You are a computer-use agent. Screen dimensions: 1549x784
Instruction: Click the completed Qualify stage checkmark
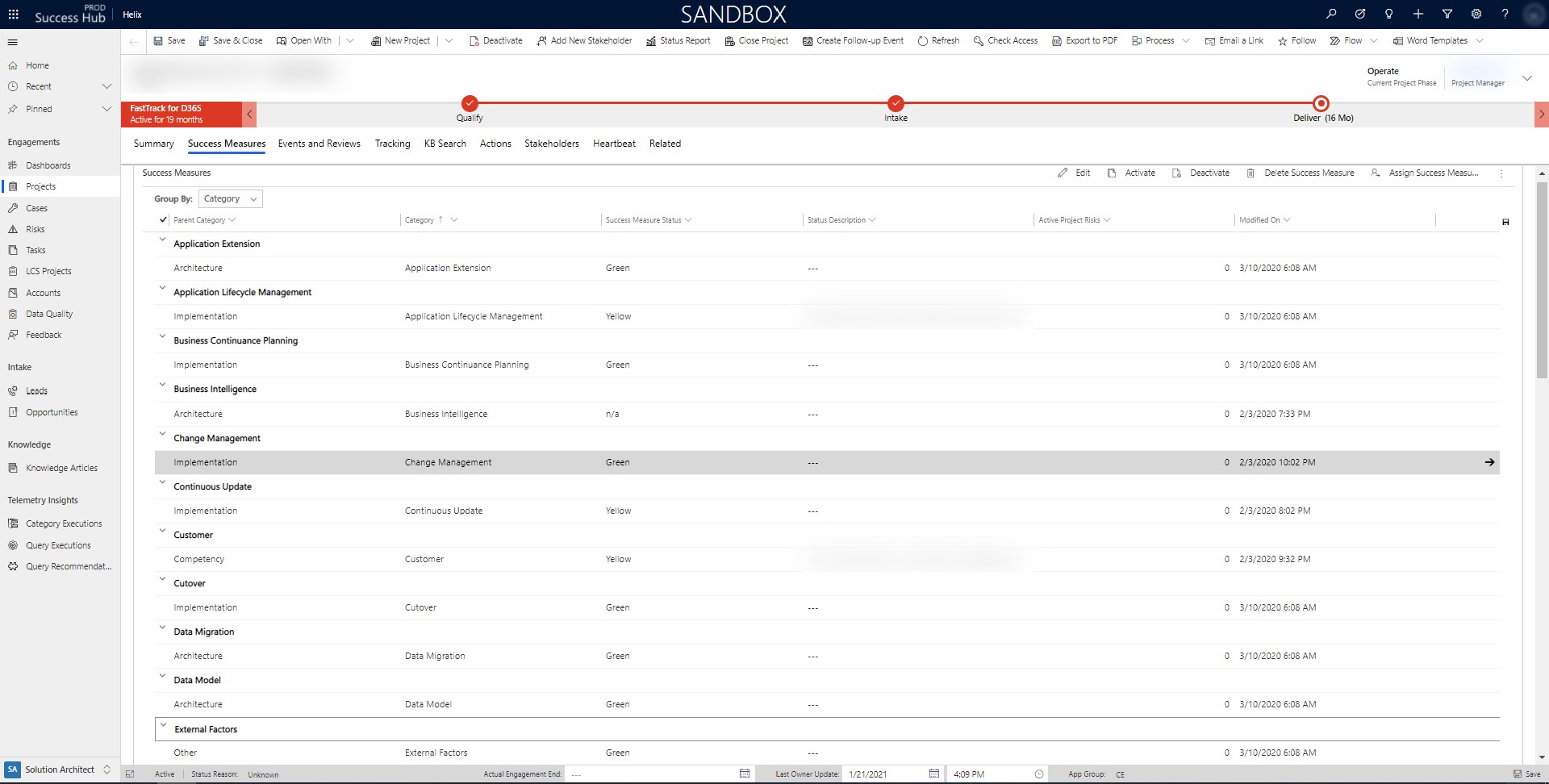tap(470, 103)
